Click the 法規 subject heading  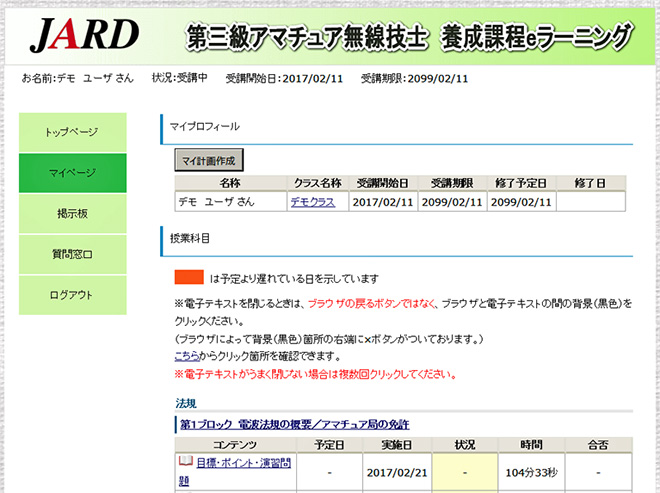pyautogui.click(x=186, y=403)
